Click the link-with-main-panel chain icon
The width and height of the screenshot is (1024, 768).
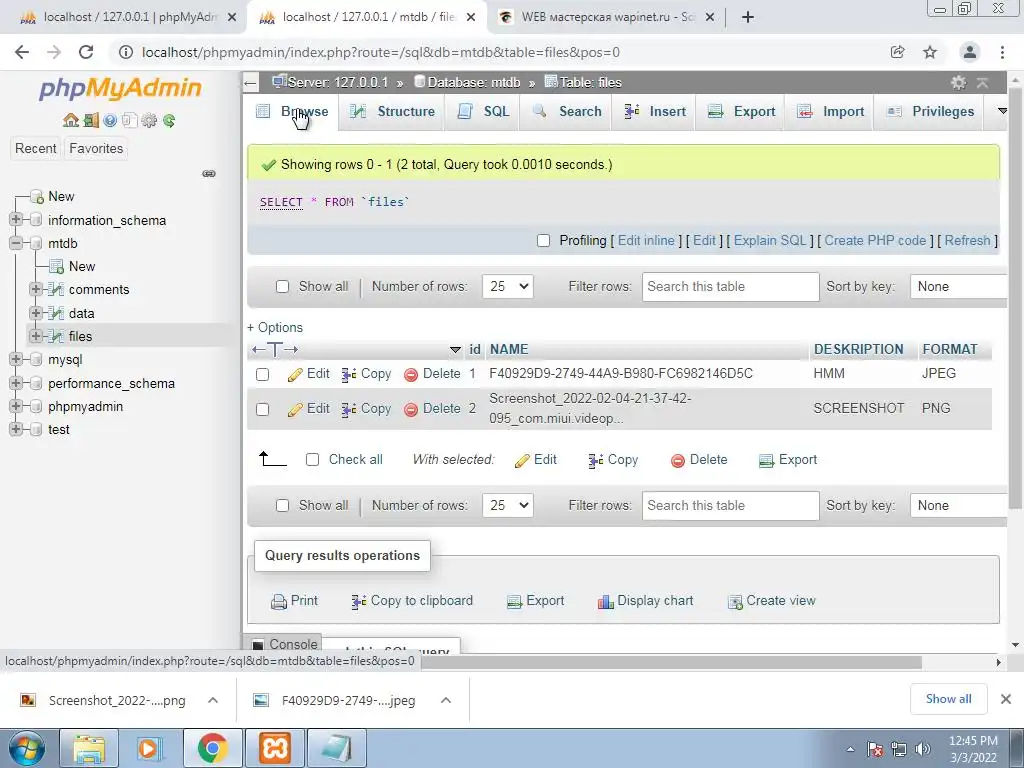(209, 174)
